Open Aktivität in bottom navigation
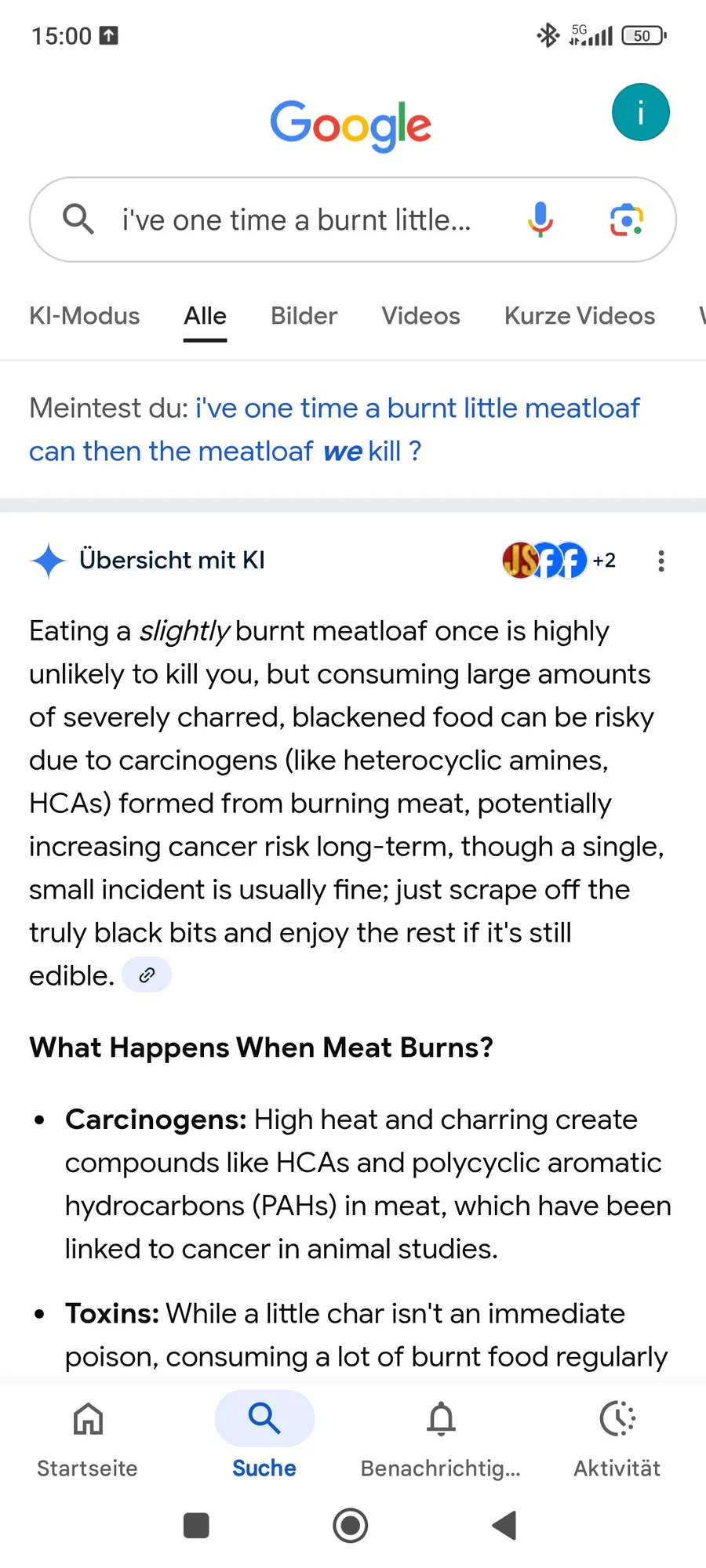This screenshot has height=1568, width=706. pos(617,1439)
